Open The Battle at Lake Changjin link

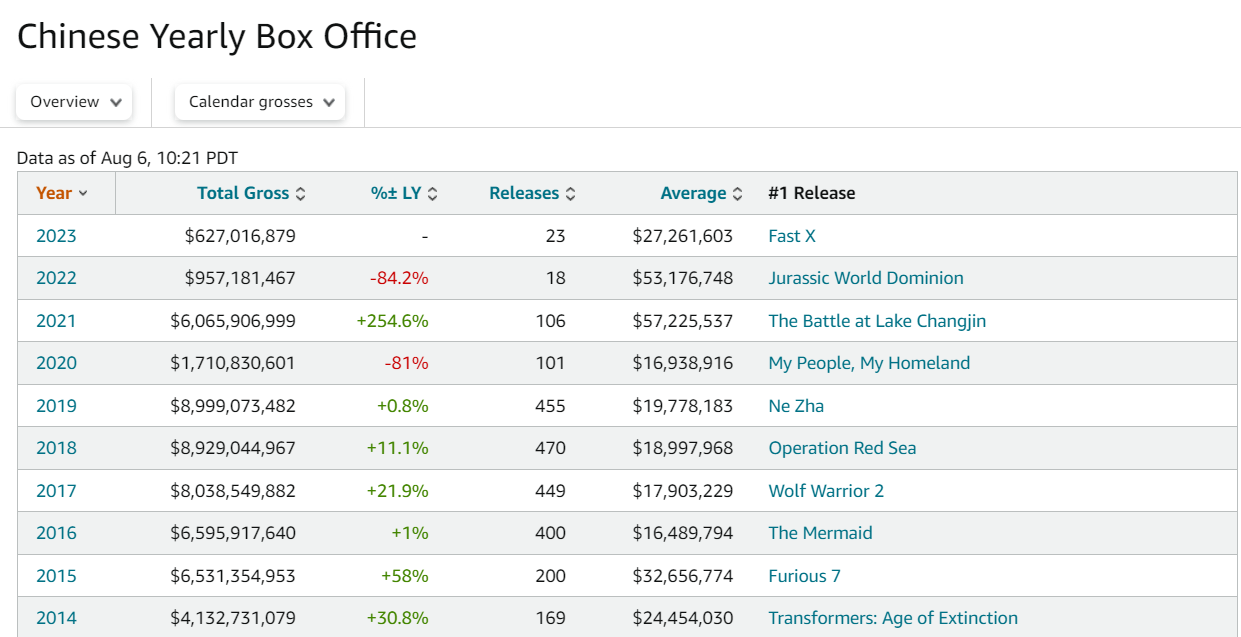877,321
